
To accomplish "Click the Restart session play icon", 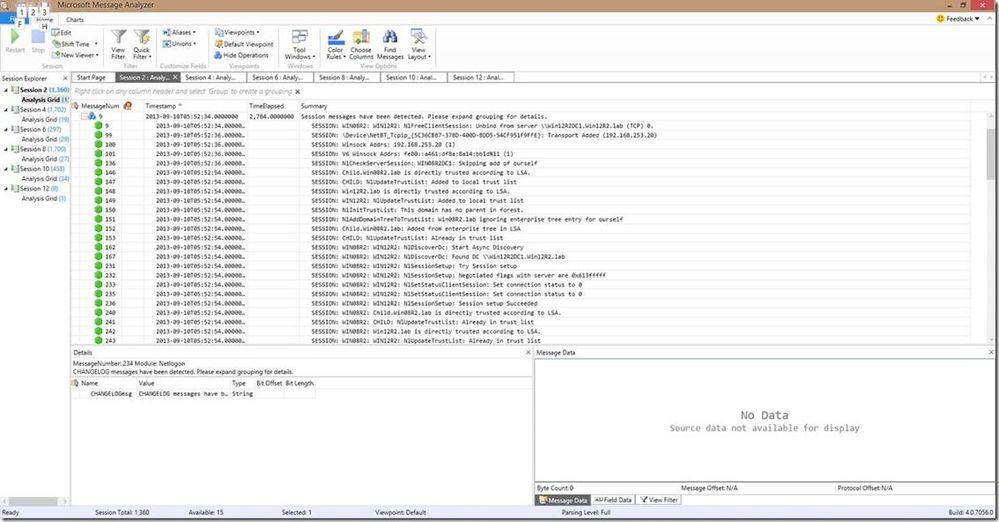I will pyautogui.click(x=15, y=37).
